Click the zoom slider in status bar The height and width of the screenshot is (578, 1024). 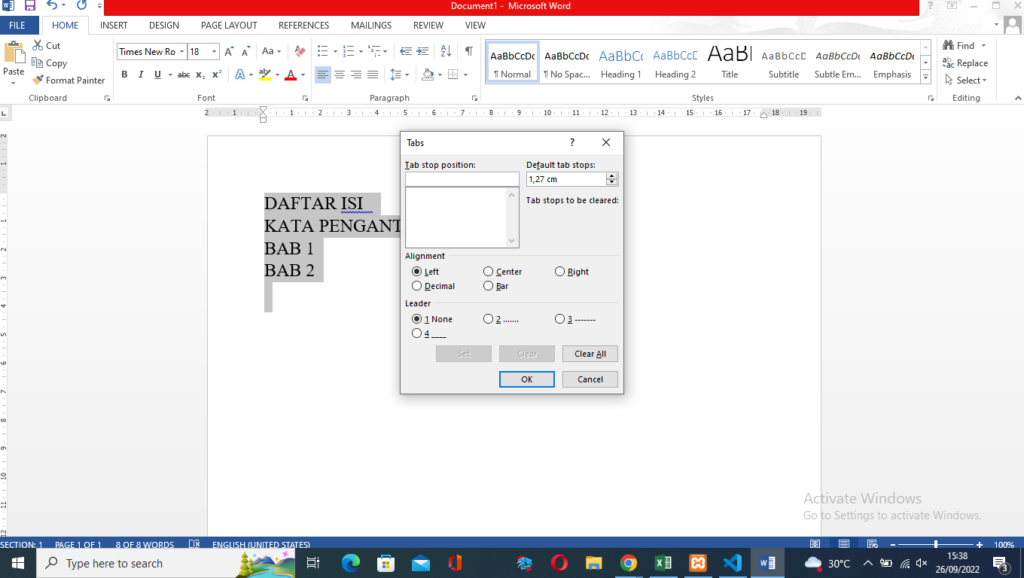coord(935,545)
